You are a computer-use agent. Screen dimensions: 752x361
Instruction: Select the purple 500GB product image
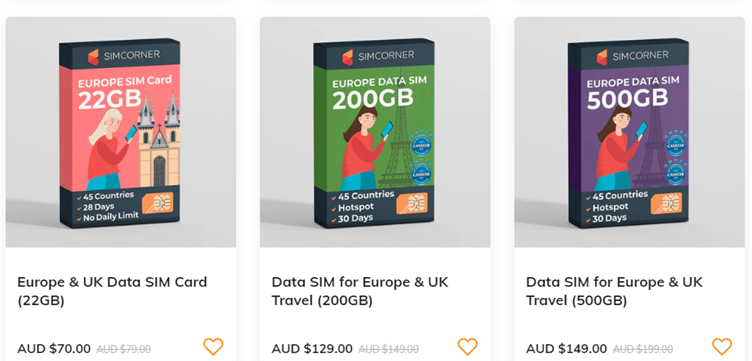point(629,132)
